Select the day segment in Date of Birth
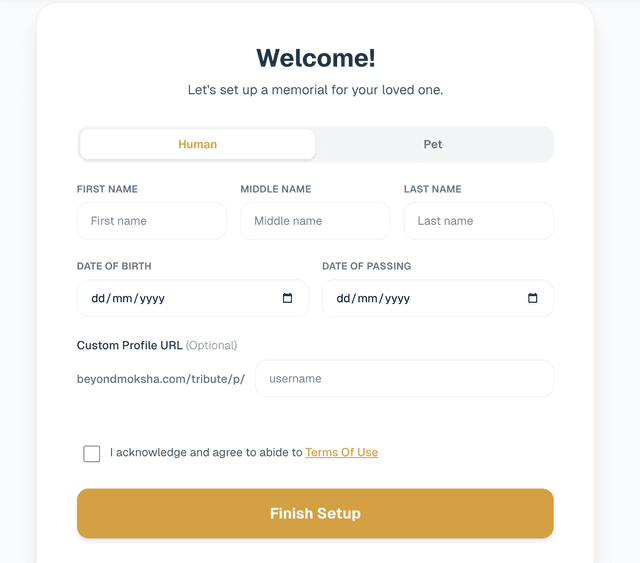 point(98,298)
